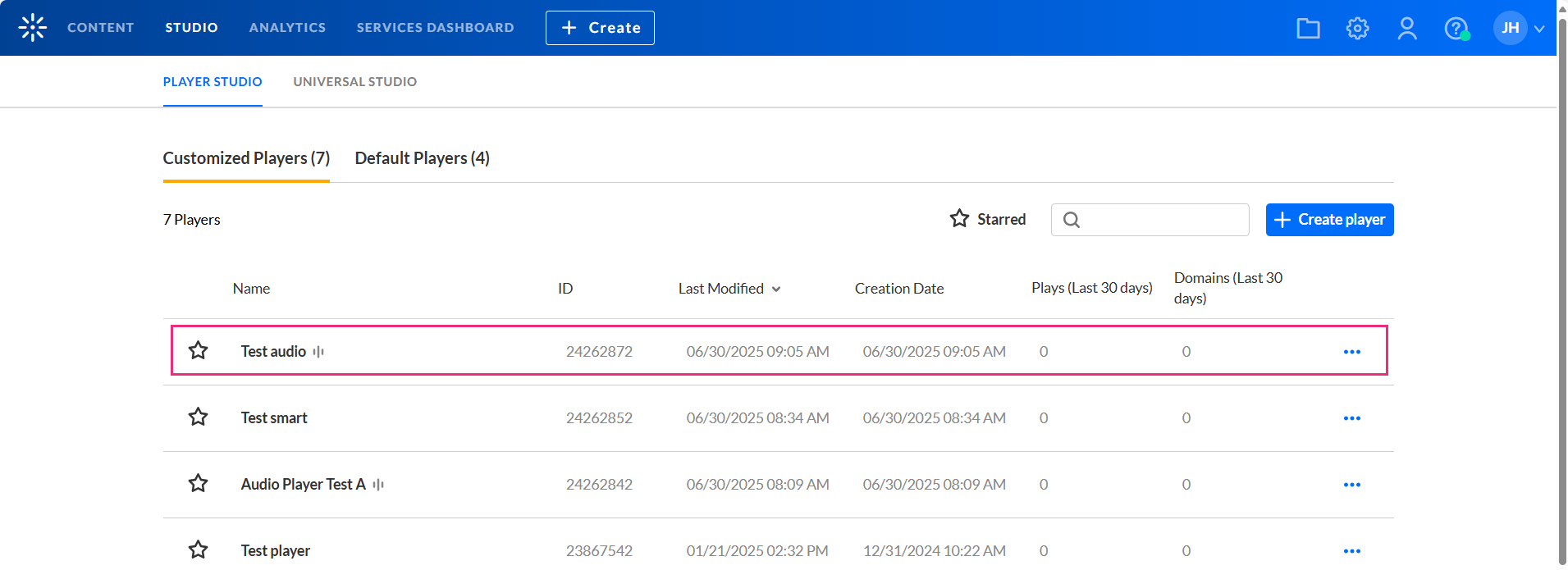Open more actions for Audio Player Test A
Image resolution: width=1568 pixels, height=570 pixels.
pyautogui.click(x=1351, y=485)
